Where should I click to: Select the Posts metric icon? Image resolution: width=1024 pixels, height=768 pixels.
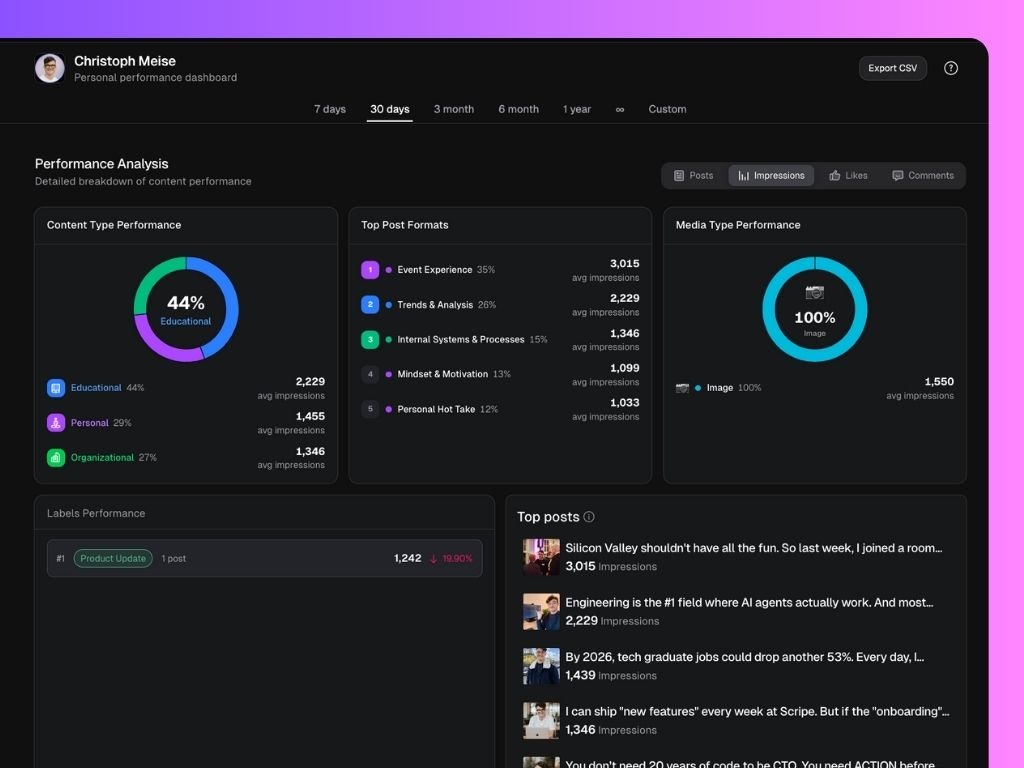(679, 175)
